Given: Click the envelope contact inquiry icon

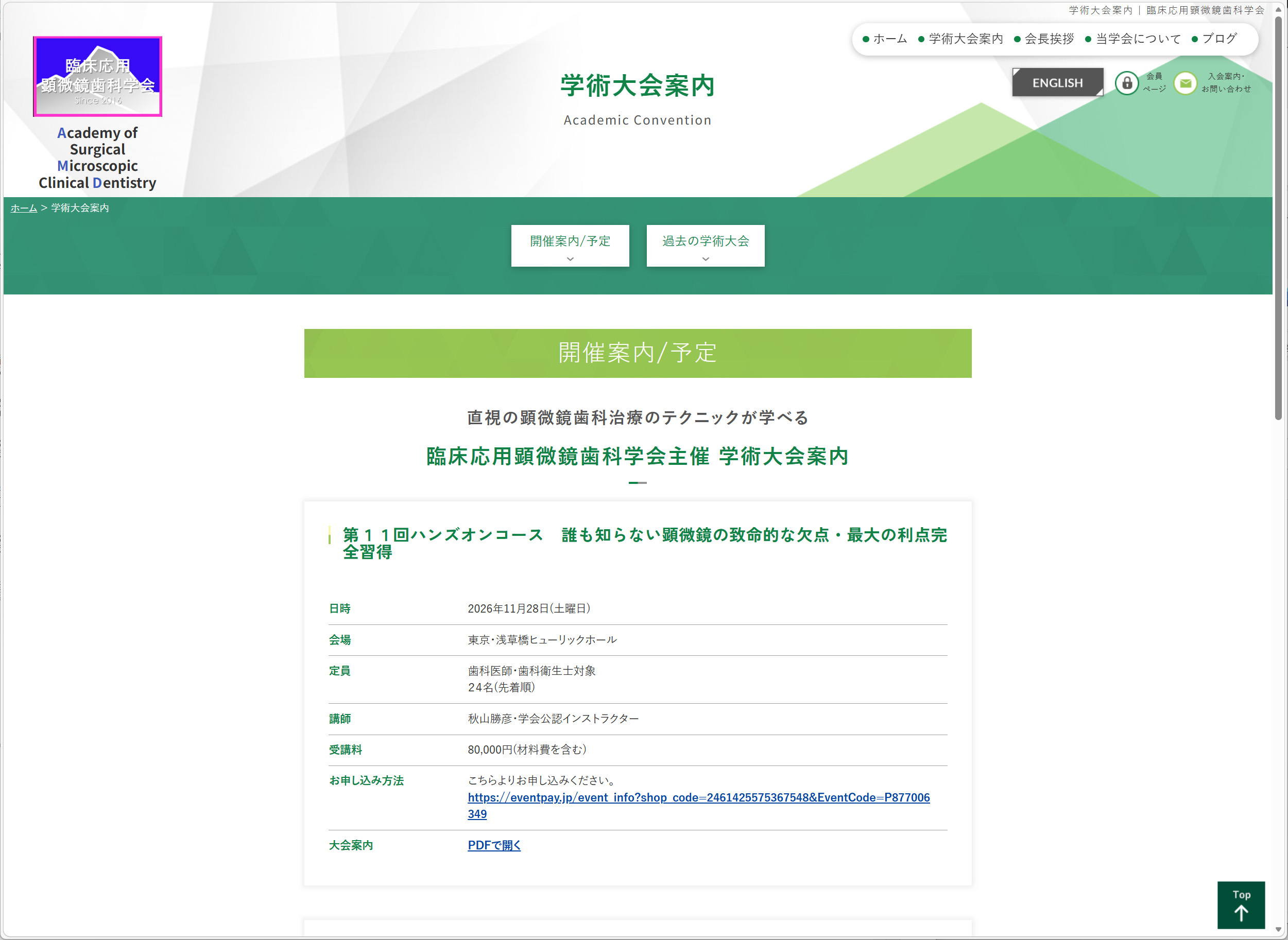Looking at the screenshot, I should coord(1185,83).
